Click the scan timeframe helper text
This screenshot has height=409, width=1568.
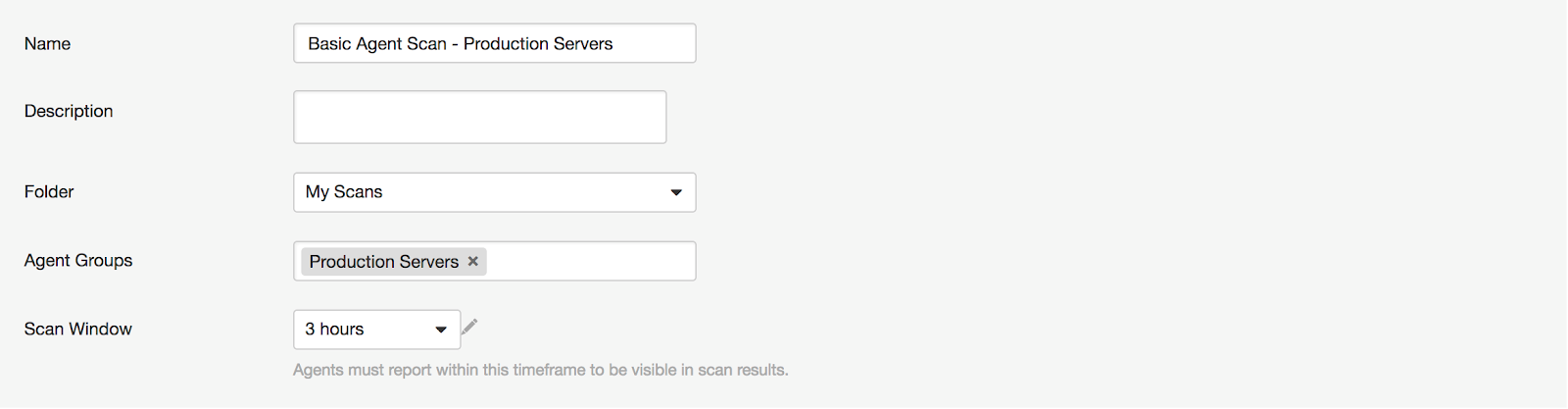[540, 370]
